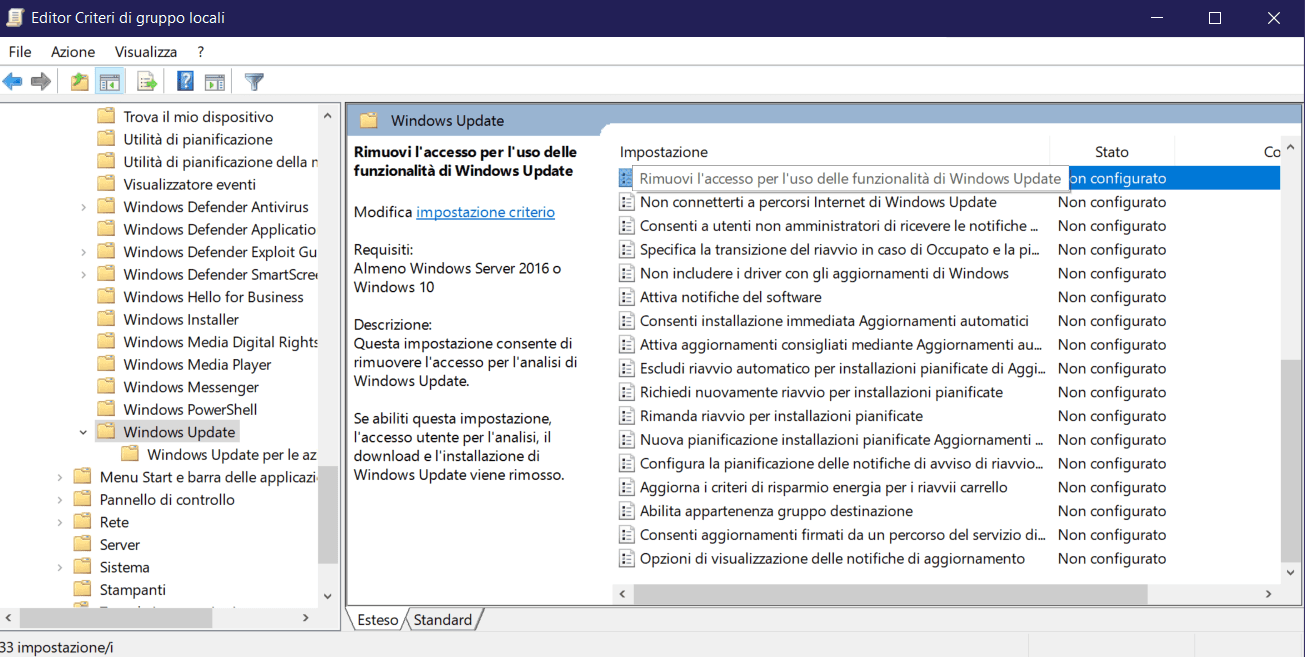Image resolution: width=1305 pixels, height=657 pixels.
Task: Click the policy icon next to Opzioni di visualizzazione delle notifiche
Action: coord(627,559)
